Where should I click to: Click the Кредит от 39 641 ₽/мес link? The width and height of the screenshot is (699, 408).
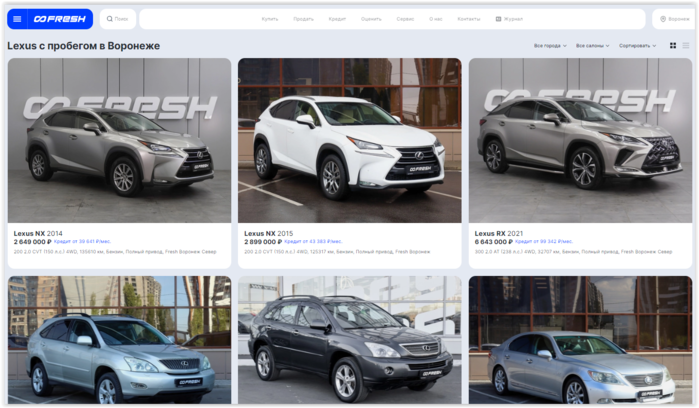(82, 242)
